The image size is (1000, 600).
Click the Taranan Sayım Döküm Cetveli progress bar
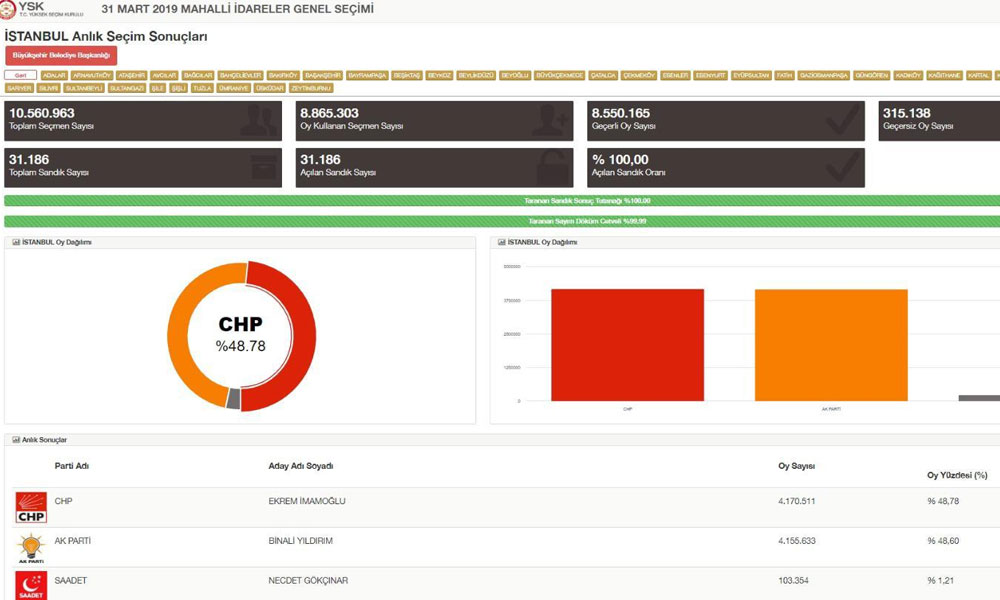pyautogui.click(x=502, y=221)
